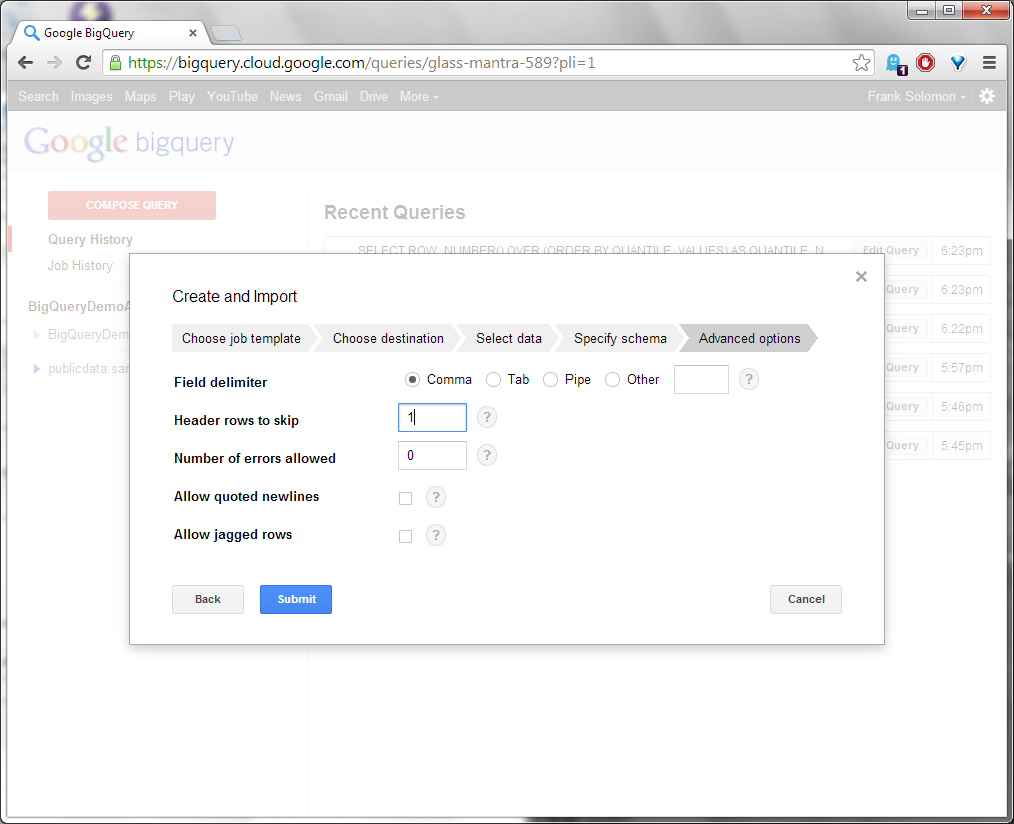
Task: Cancel the Create and Import dialog
Action: click(x=806, y=600)
